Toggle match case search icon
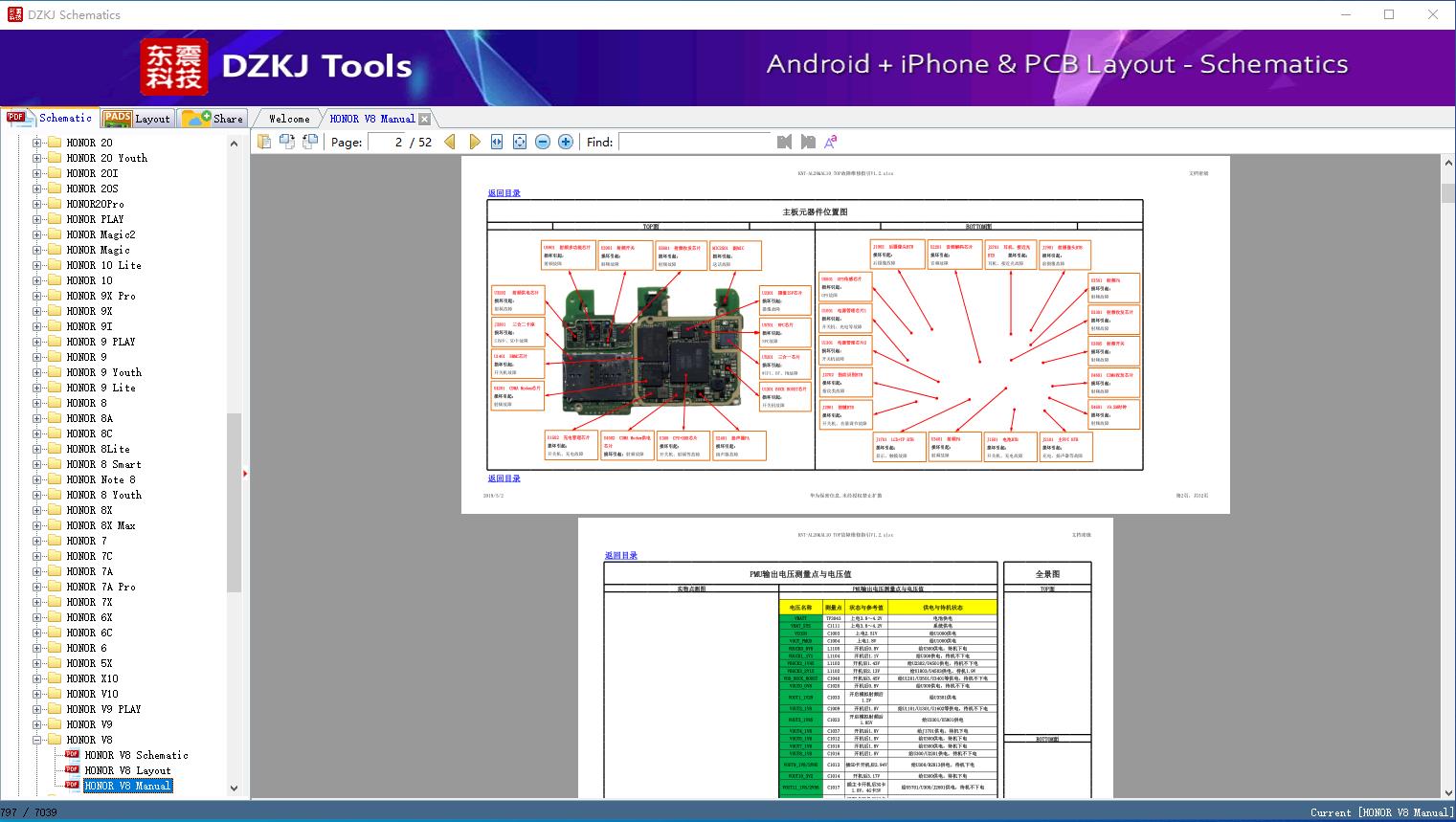The width and height of the screenshot is (1456, 822). click(831, 142)
